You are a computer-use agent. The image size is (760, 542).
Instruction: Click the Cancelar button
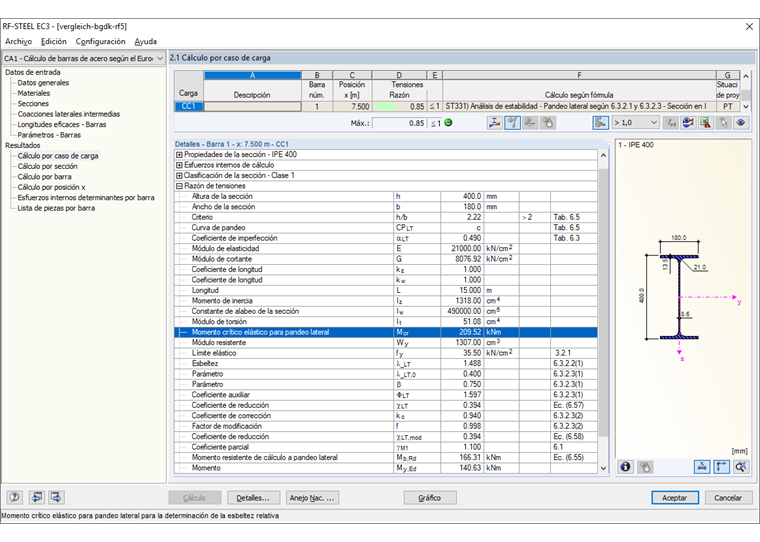(728, 498)
